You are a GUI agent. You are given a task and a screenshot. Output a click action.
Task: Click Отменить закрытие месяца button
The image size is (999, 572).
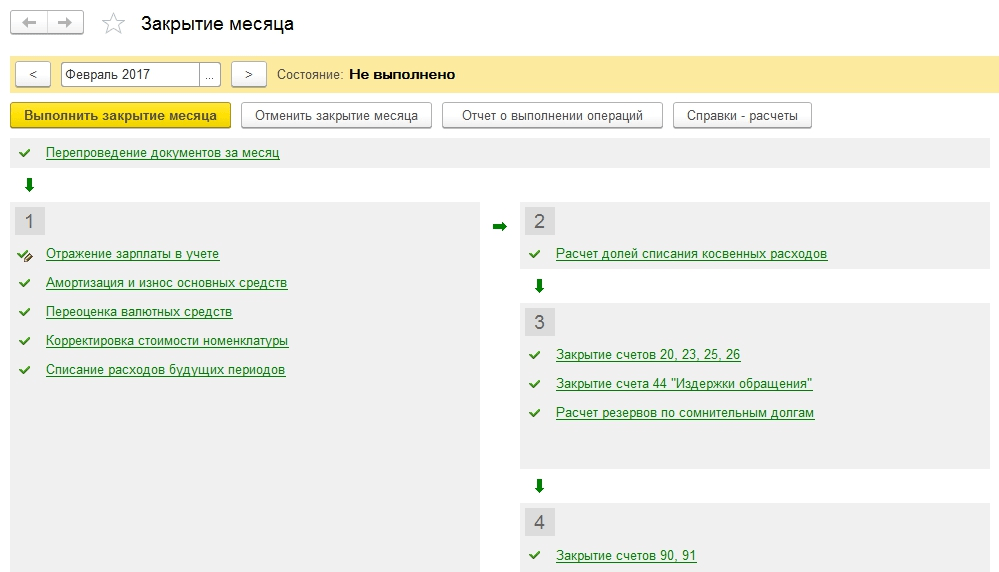coord(336,115)
